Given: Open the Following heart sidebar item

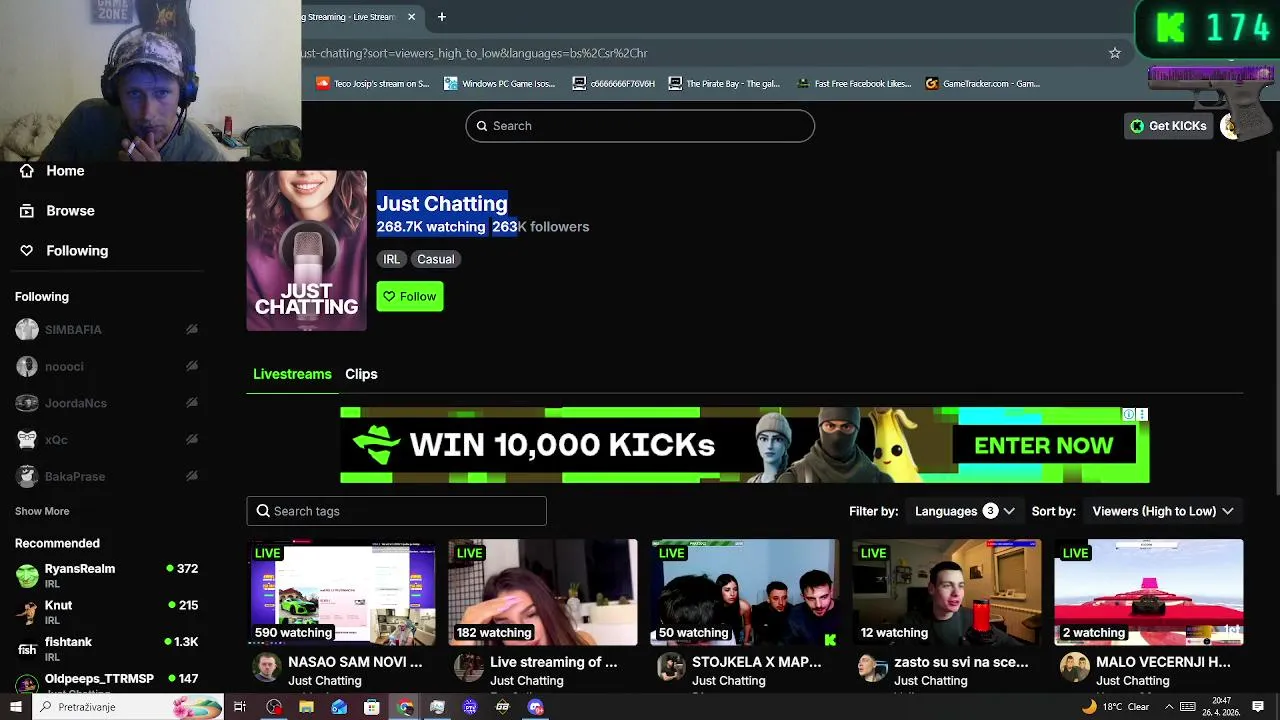Looking at the screenshot, I should 63,251.
